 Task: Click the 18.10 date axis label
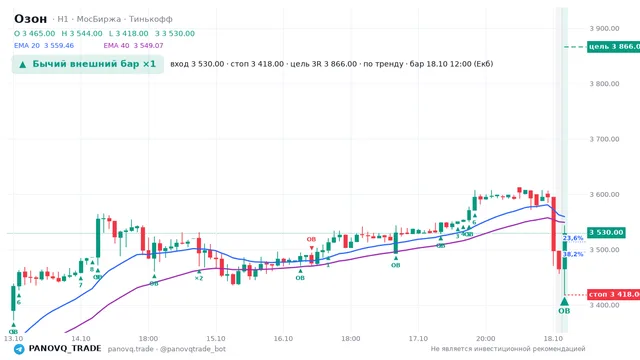tap(553, 339)
